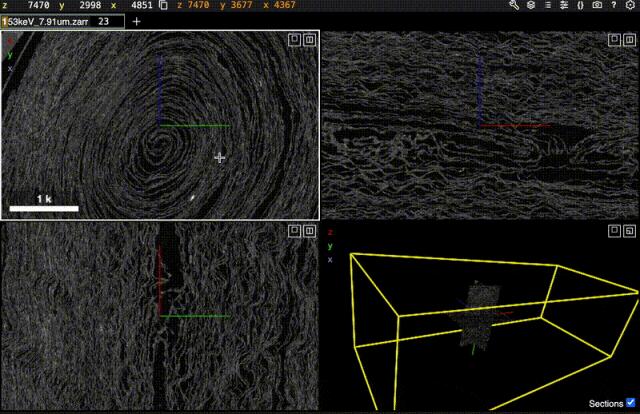Viewport: 640px width, 414px height.
Task: Open the layer list panel icon
Action: click(x=530, y=5)
